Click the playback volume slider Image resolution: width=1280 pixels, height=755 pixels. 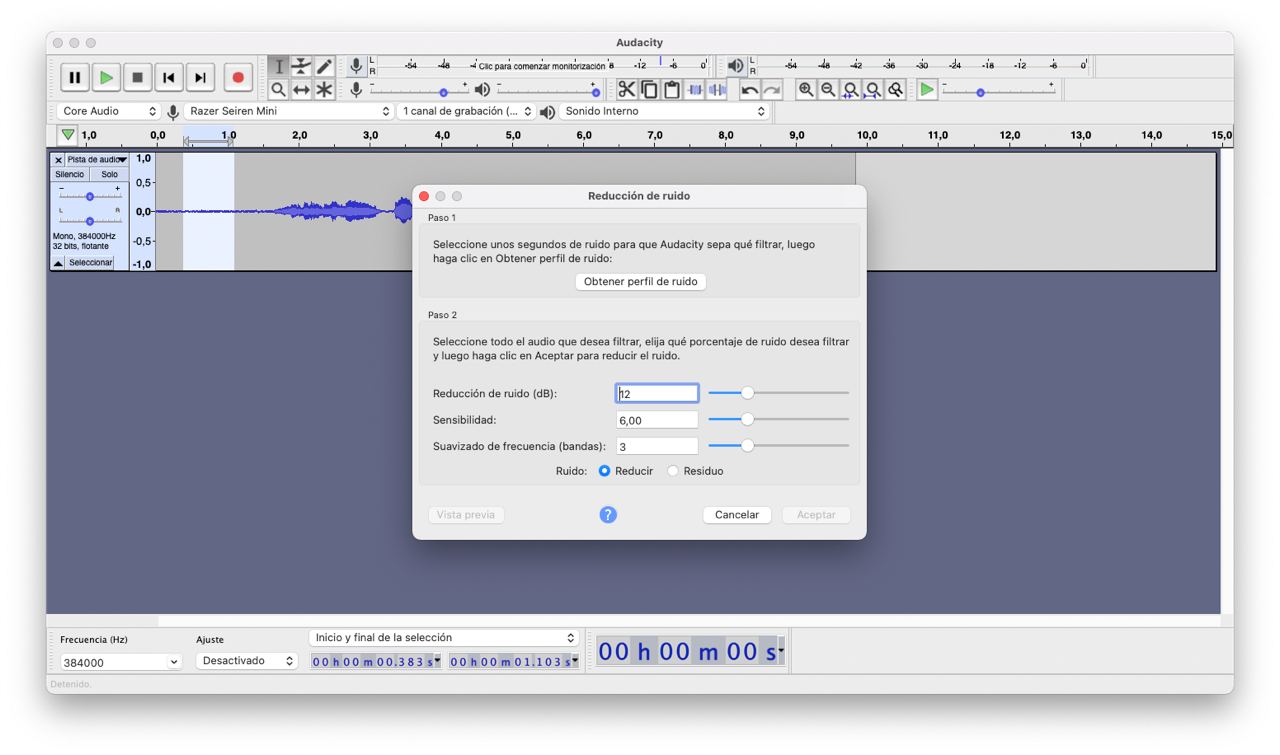point(548,91)
